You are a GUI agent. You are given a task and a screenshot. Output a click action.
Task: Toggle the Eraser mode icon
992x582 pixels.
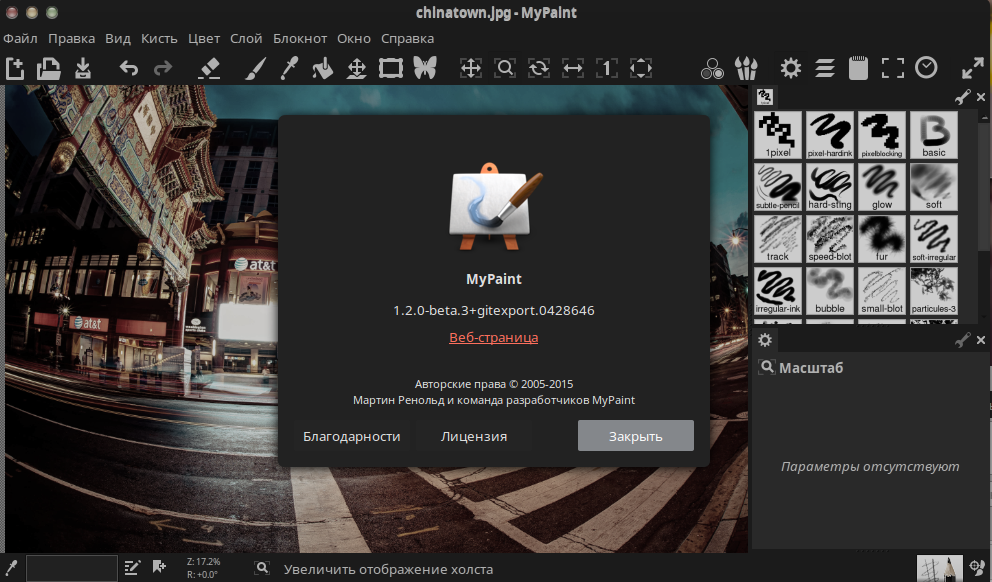pyautogui.click(x=209, y=68)
